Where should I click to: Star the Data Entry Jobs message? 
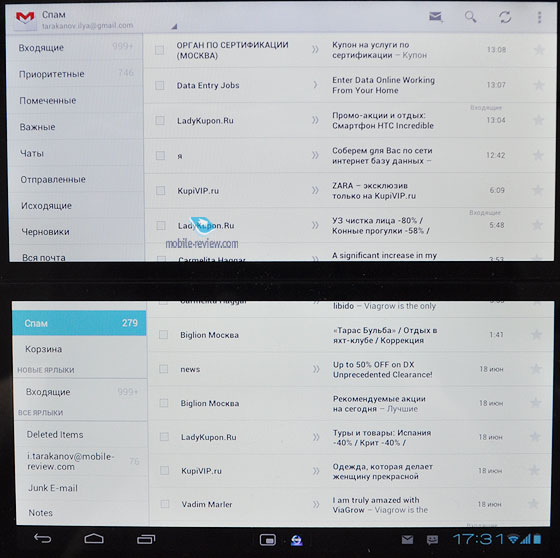(x=539, y=85)
